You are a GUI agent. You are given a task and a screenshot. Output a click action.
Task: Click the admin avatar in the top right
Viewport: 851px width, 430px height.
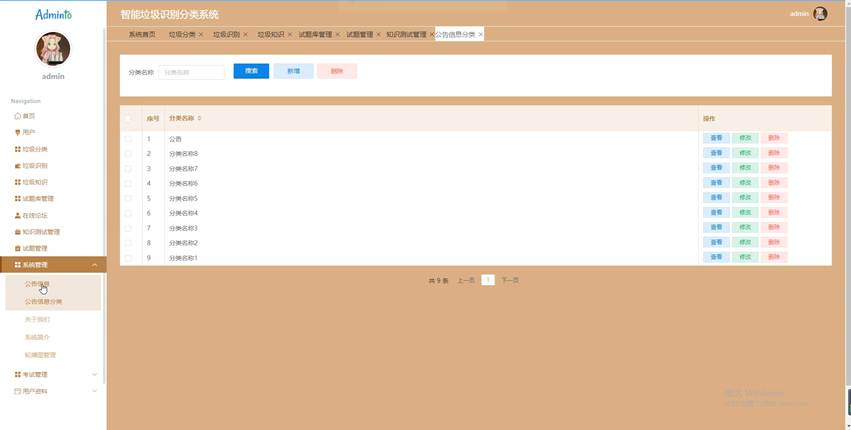click(x=820, y=14)
